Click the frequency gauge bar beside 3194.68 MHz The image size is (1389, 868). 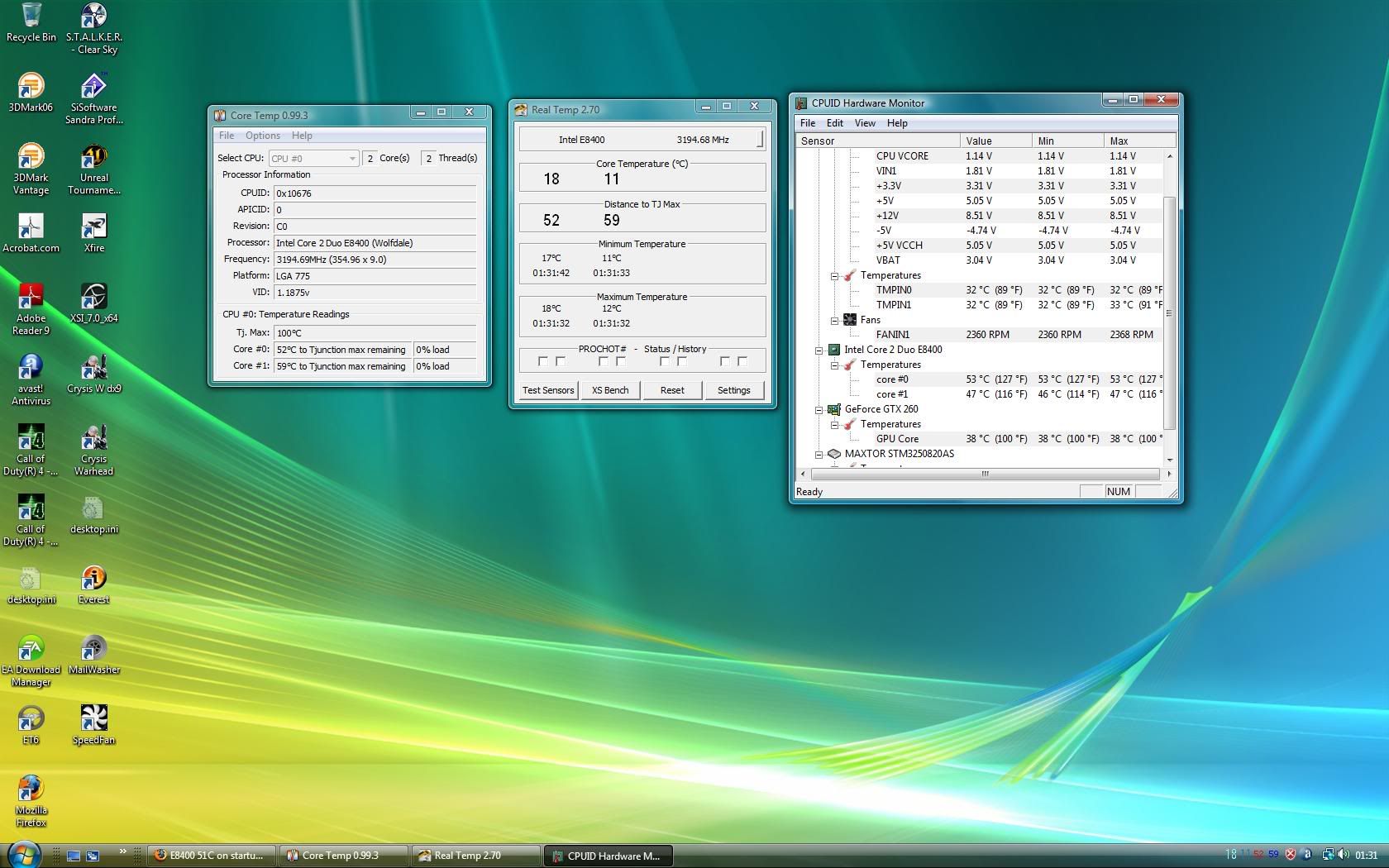(758, 139)
